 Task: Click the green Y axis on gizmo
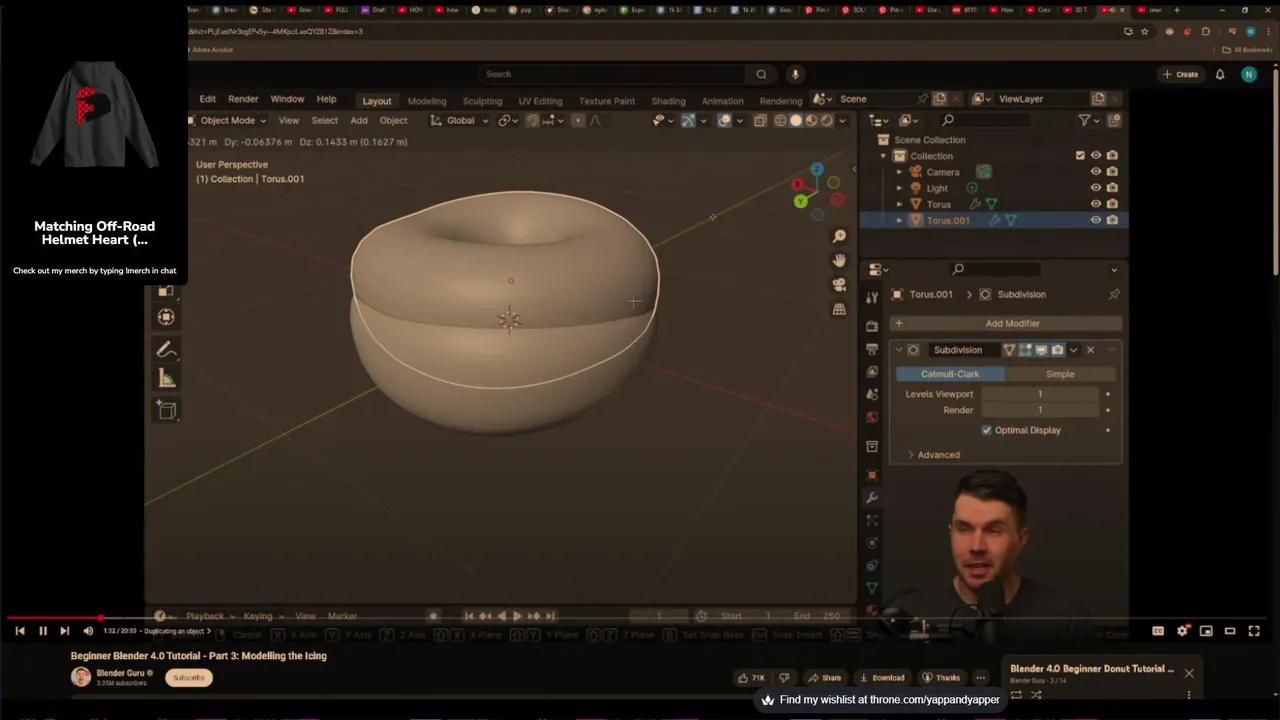tap(800, 202)
